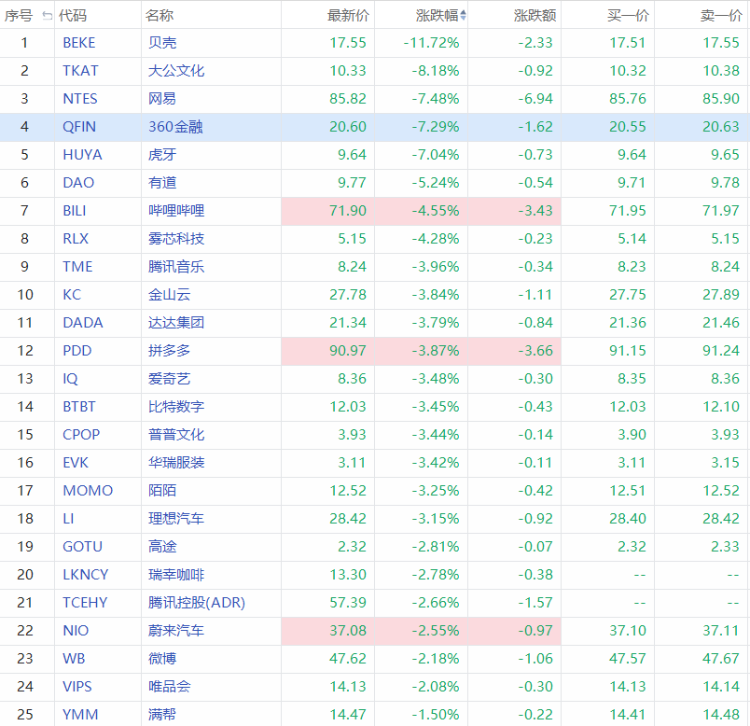Open stock code MOMO

click(x=88, y=490)
